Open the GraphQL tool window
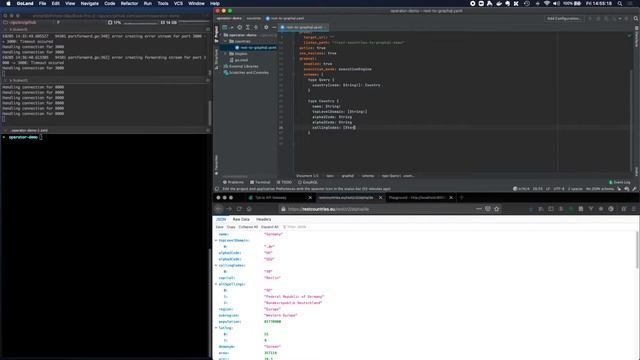Screen dimensions: 640x360 click(308, 182)
